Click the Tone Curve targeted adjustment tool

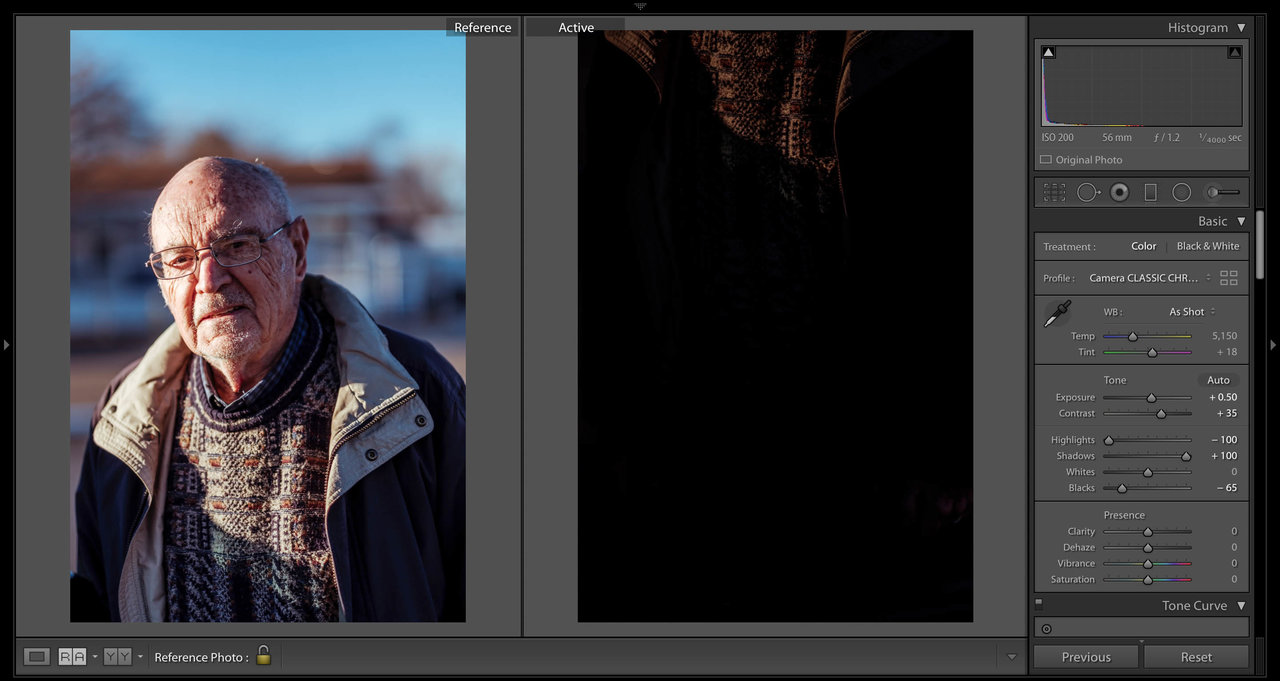(x=1046, y=629)
